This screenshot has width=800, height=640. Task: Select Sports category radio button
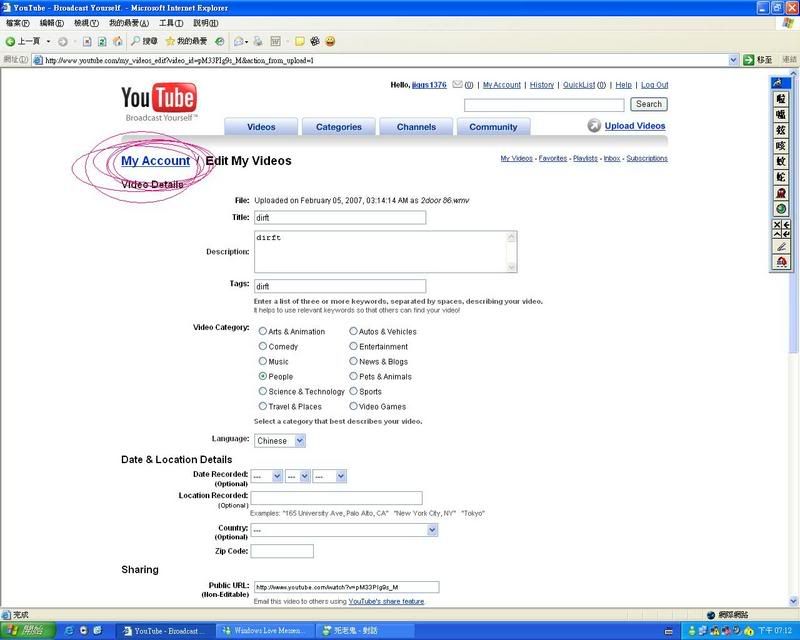coord(353,391)
